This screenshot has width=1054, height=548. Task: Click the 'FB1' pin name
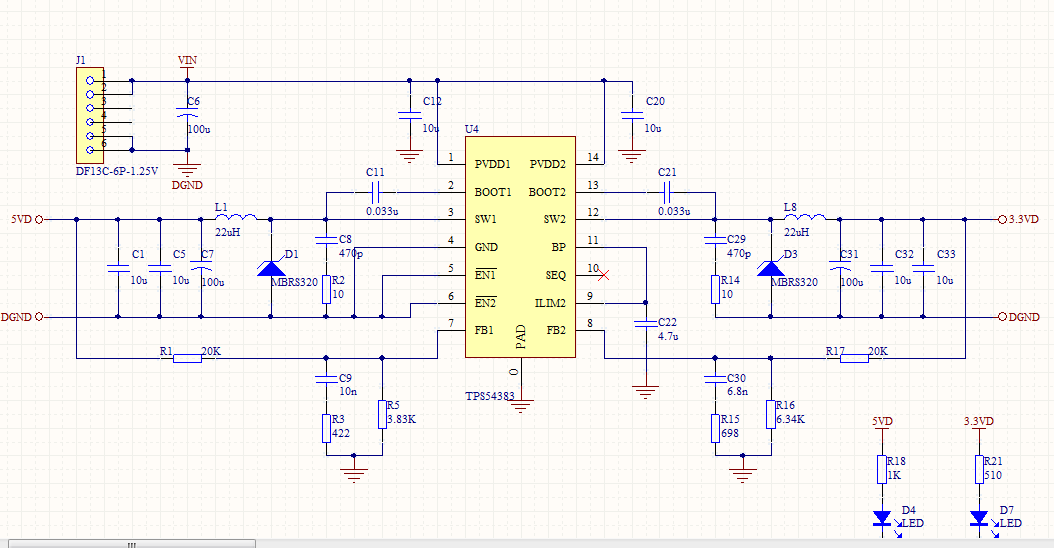point(484,330)
